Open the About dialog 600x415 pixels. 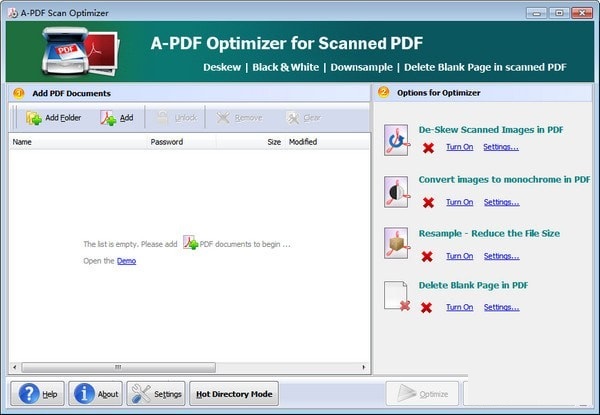(96, 394)
